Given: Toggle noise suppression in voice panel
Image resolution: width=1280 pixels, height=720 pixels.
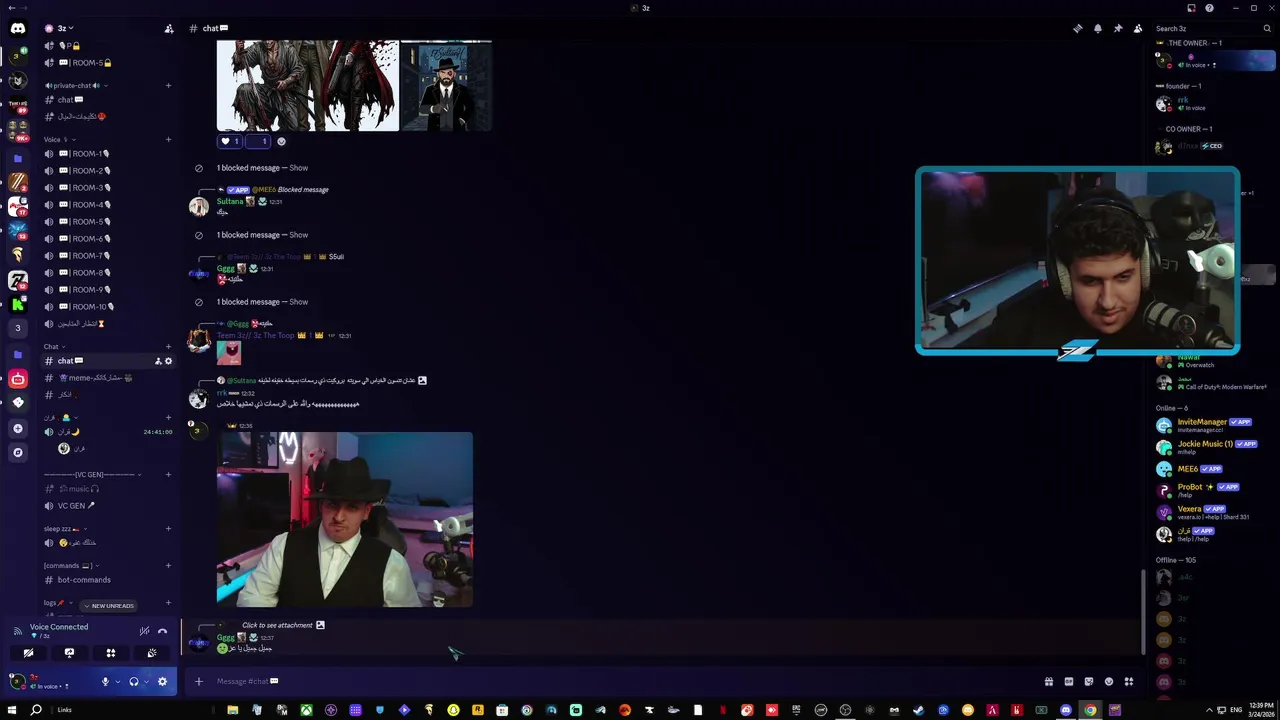Looking at the screenshot, I should pyautogui.click(x=145, y=631).
